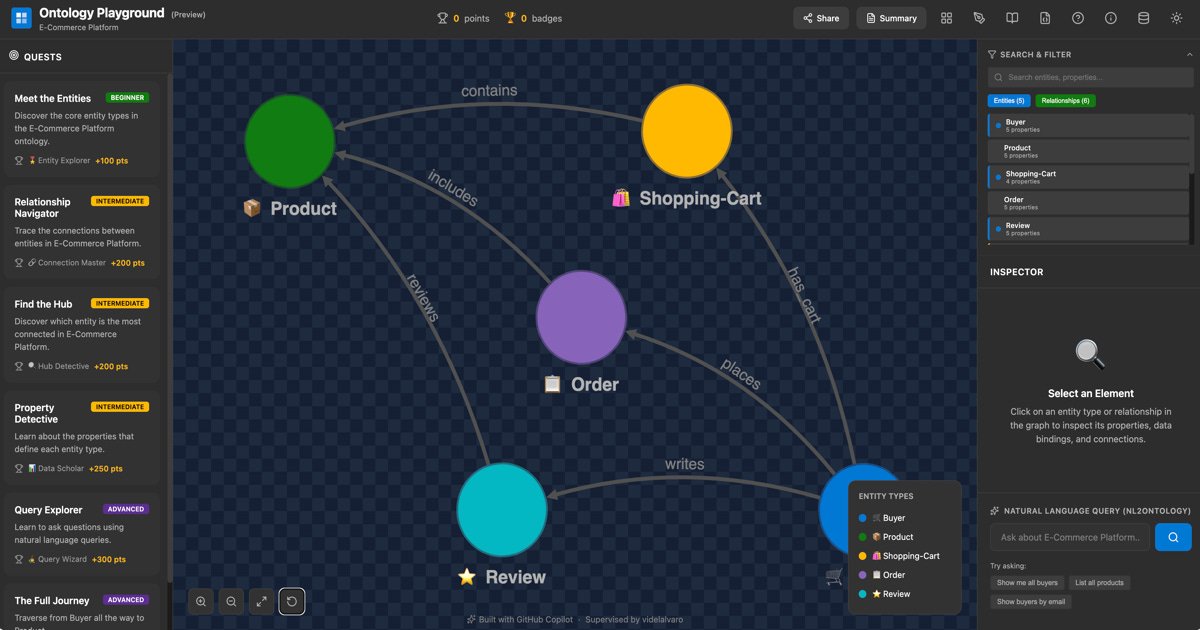Run the natural language query search button
This screenshot has width=1200, height=630.
click(1173, 537)
